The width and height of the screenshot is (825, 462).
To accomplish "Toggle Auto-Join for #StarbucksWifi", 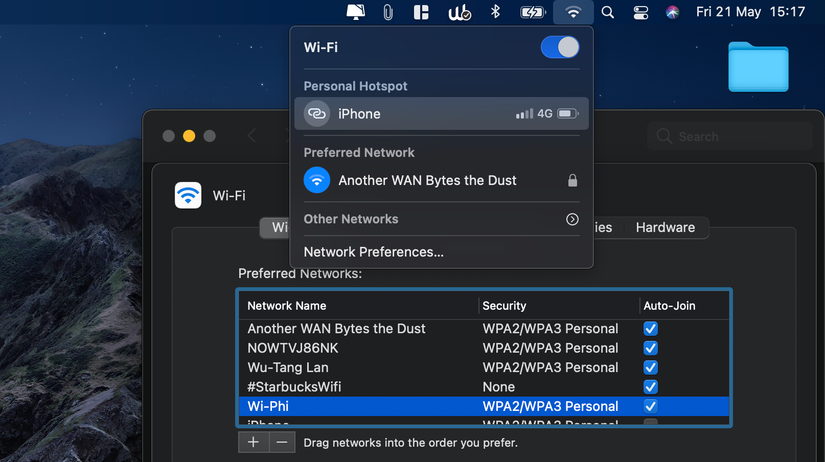I will (x=651, y=387).
